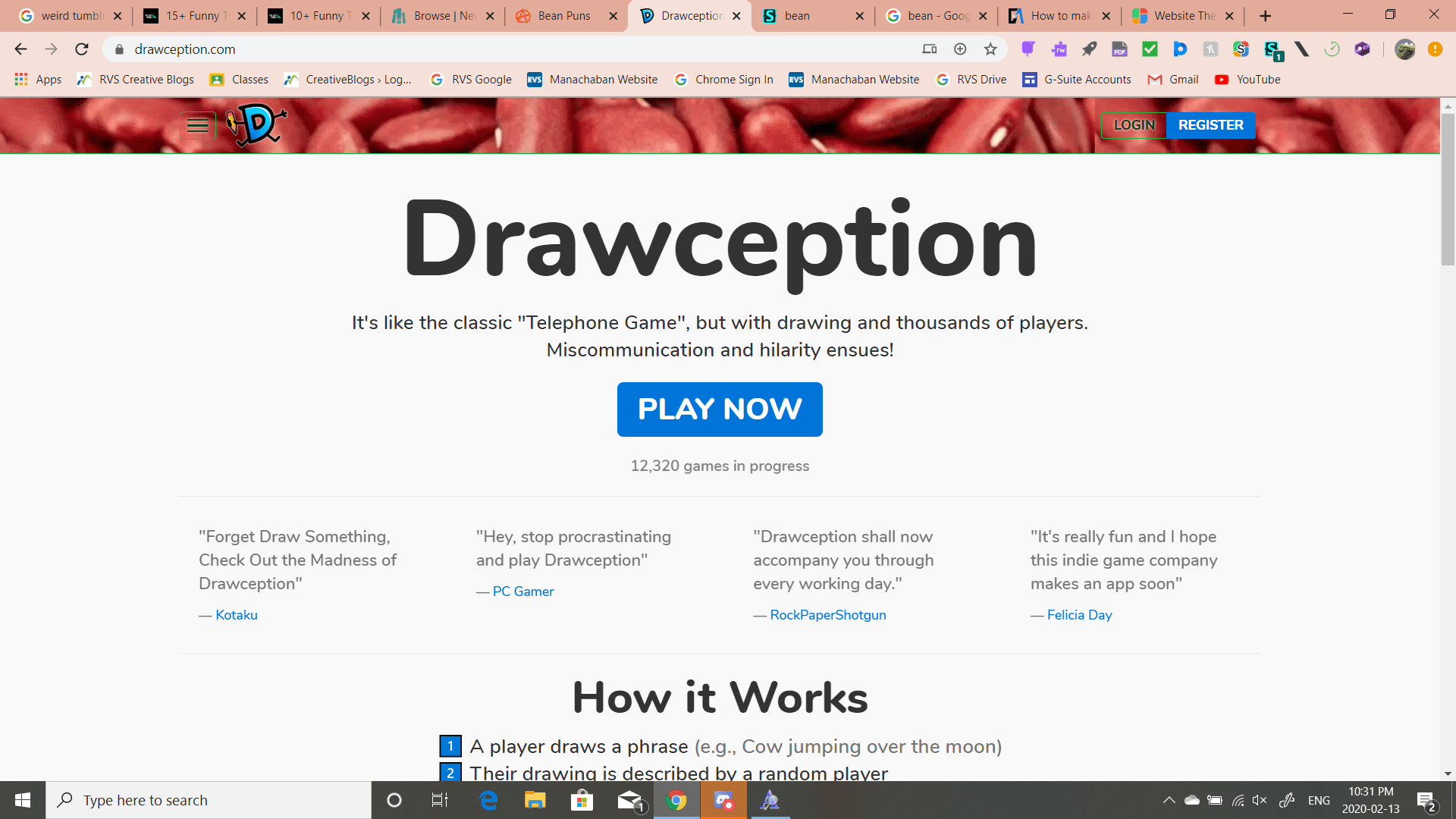Switch to the Bean Puns tab
This screenshot has width=1456, height=819.
coord(564,16)
